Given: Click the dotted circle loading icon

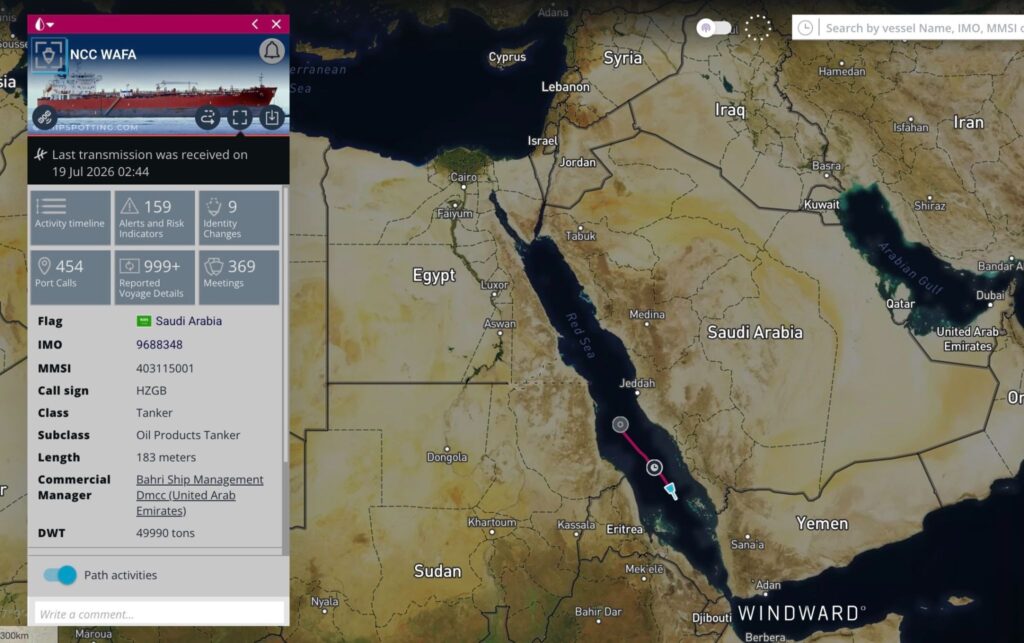Looking at the screenshot, I should [758, 28].
